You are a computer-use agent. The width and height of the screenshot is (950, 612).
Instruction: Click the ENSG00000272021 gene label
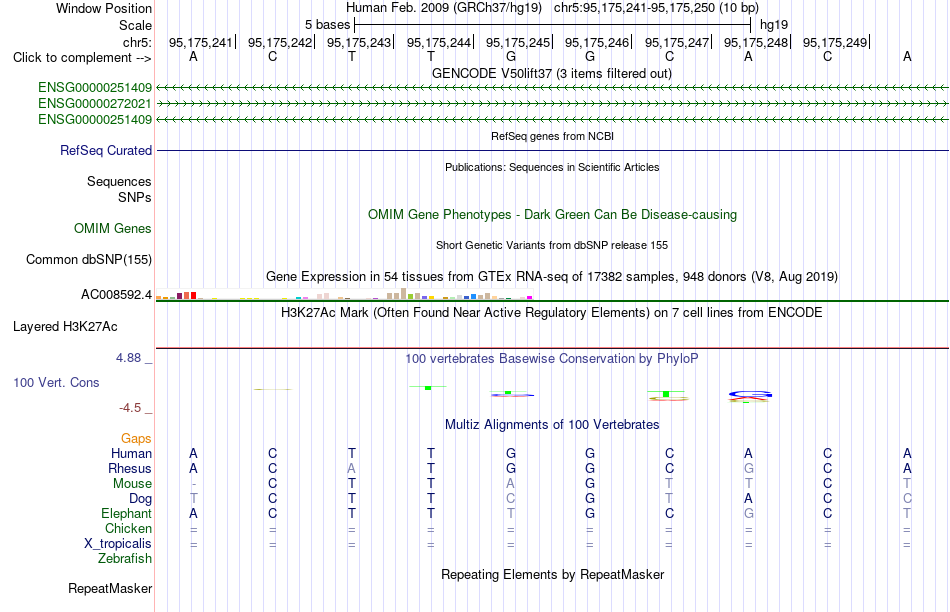(x=95, y=104)
